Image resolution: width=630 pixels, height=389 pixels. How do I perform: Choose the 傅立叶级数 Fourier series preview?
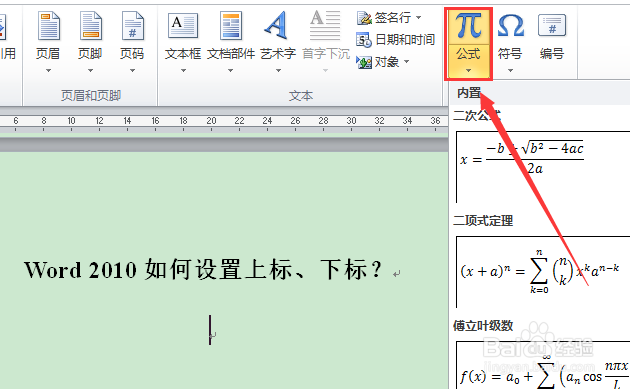543,365
